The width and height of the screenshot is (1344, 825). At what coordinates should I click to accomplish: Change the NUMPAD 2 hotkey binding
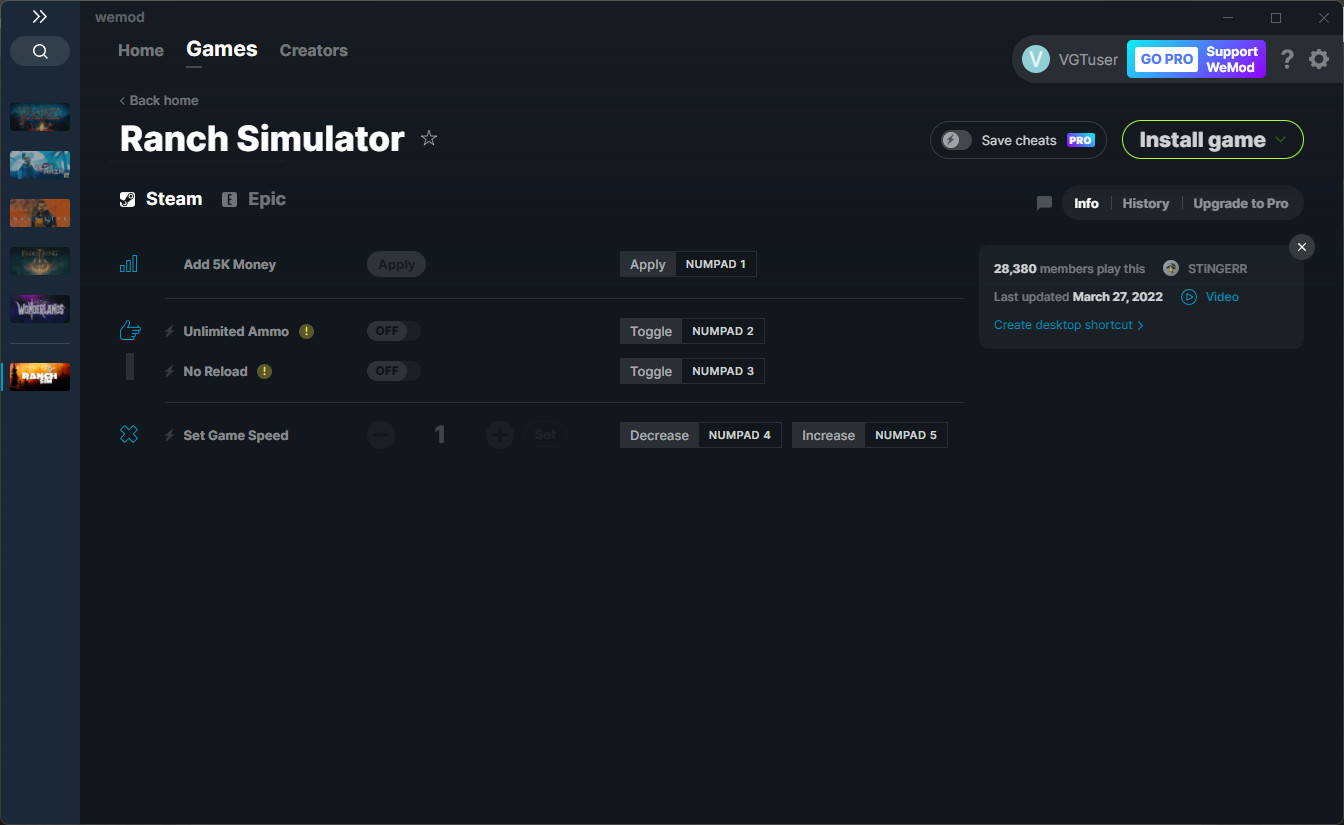pos(723,331)
